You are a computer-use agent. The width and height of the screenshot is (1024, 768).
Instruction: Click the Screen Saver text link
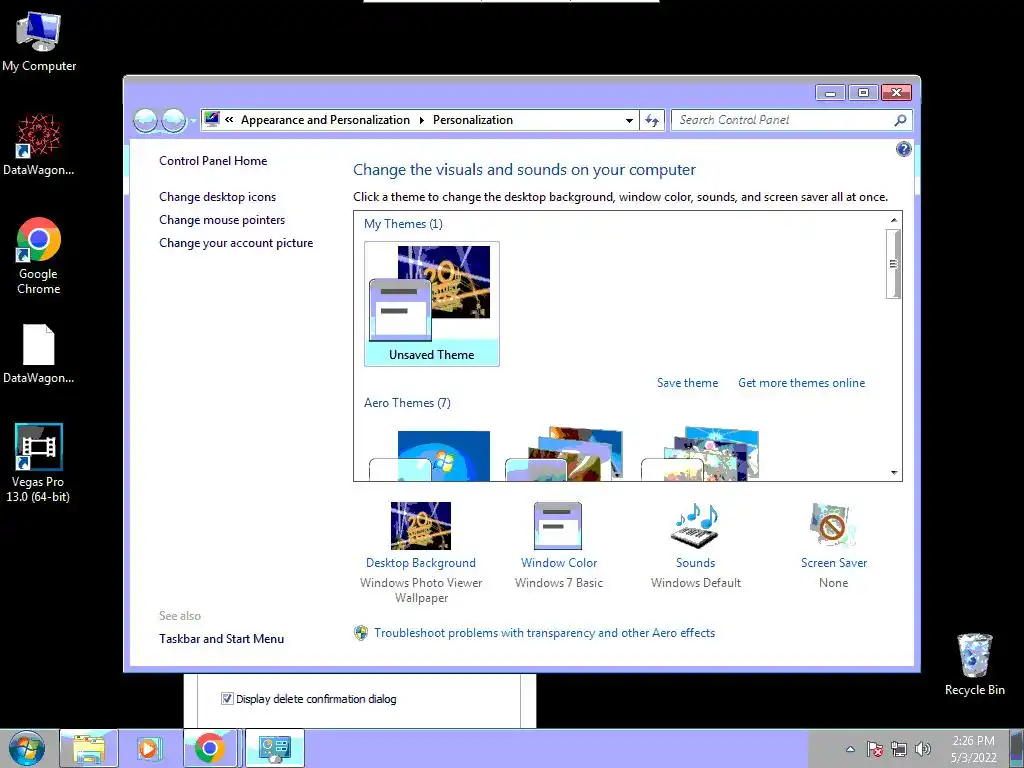pyautogui.click(x=833, y=563)
